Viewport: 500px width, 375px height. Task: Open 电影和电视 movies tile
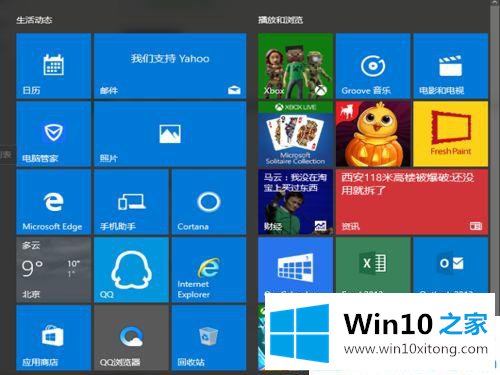(x=451, y=66)
